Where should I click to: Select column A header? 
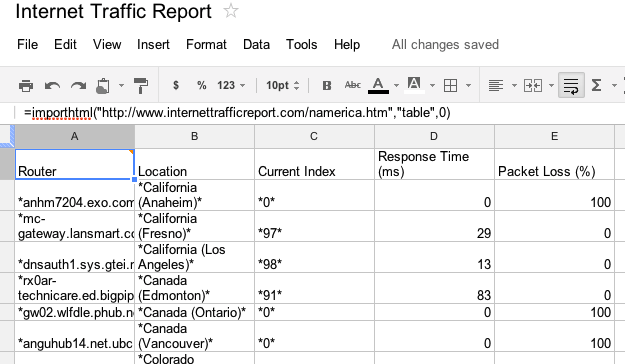click(75, 136)
